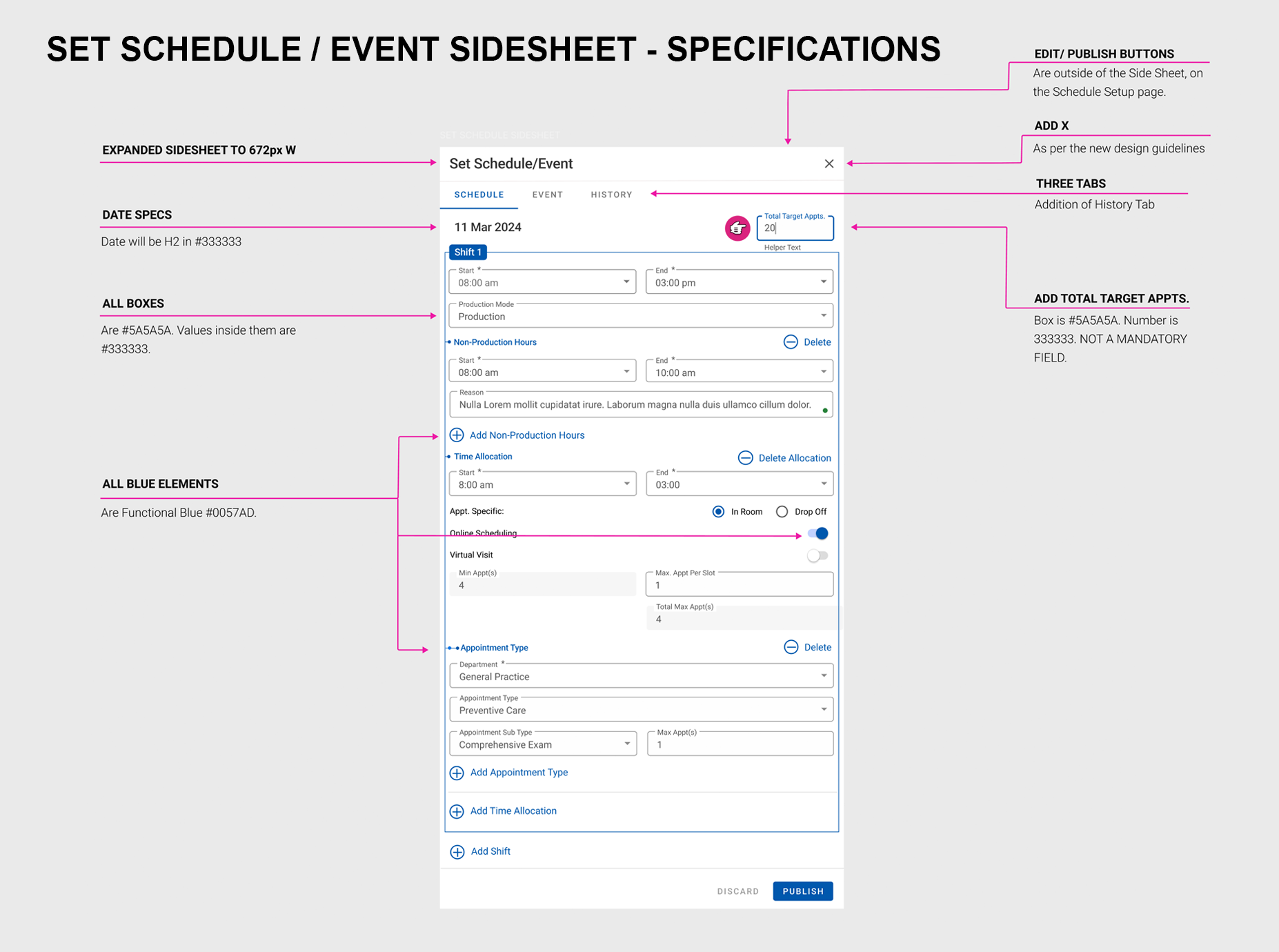1279x952 pixels.
Task: Click the minus icon beside Delete Allocation
Action: click(745, 458)
